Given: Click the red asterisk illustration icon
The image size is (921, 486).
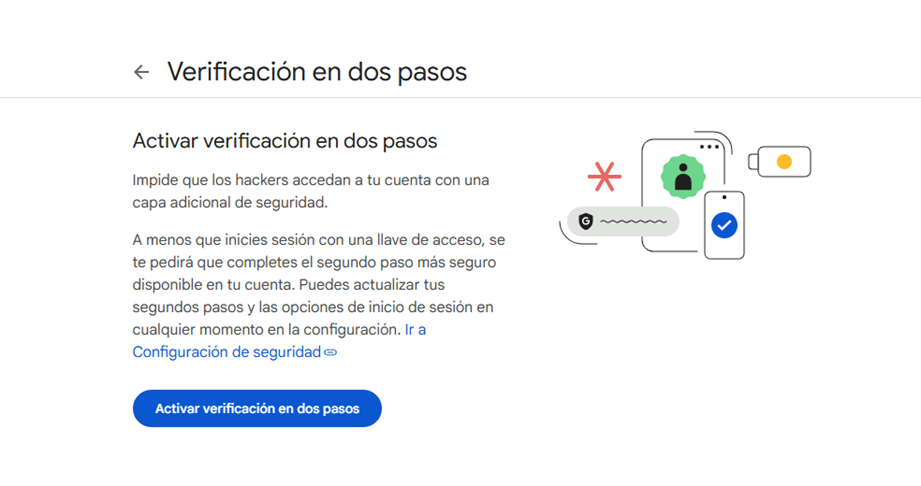Looking at the screenshot, I should (x=604, y=176).
